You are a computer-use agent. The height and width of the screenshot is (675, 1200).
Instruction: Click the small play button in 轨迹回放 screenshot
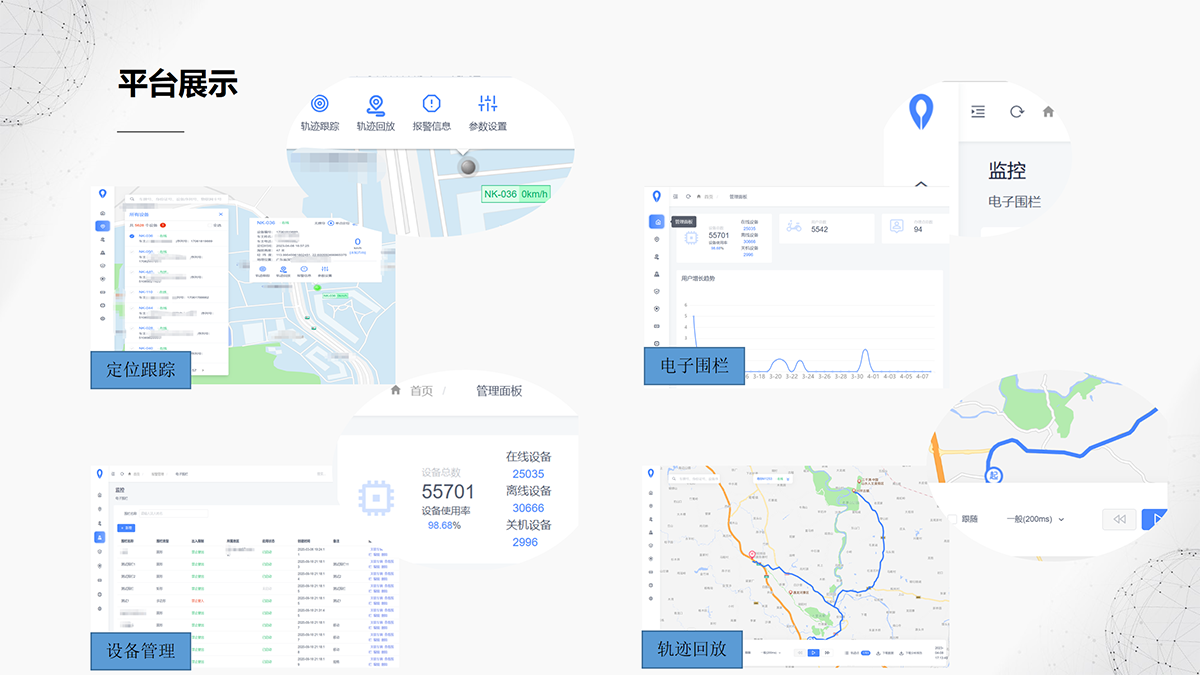coord(814,653)
